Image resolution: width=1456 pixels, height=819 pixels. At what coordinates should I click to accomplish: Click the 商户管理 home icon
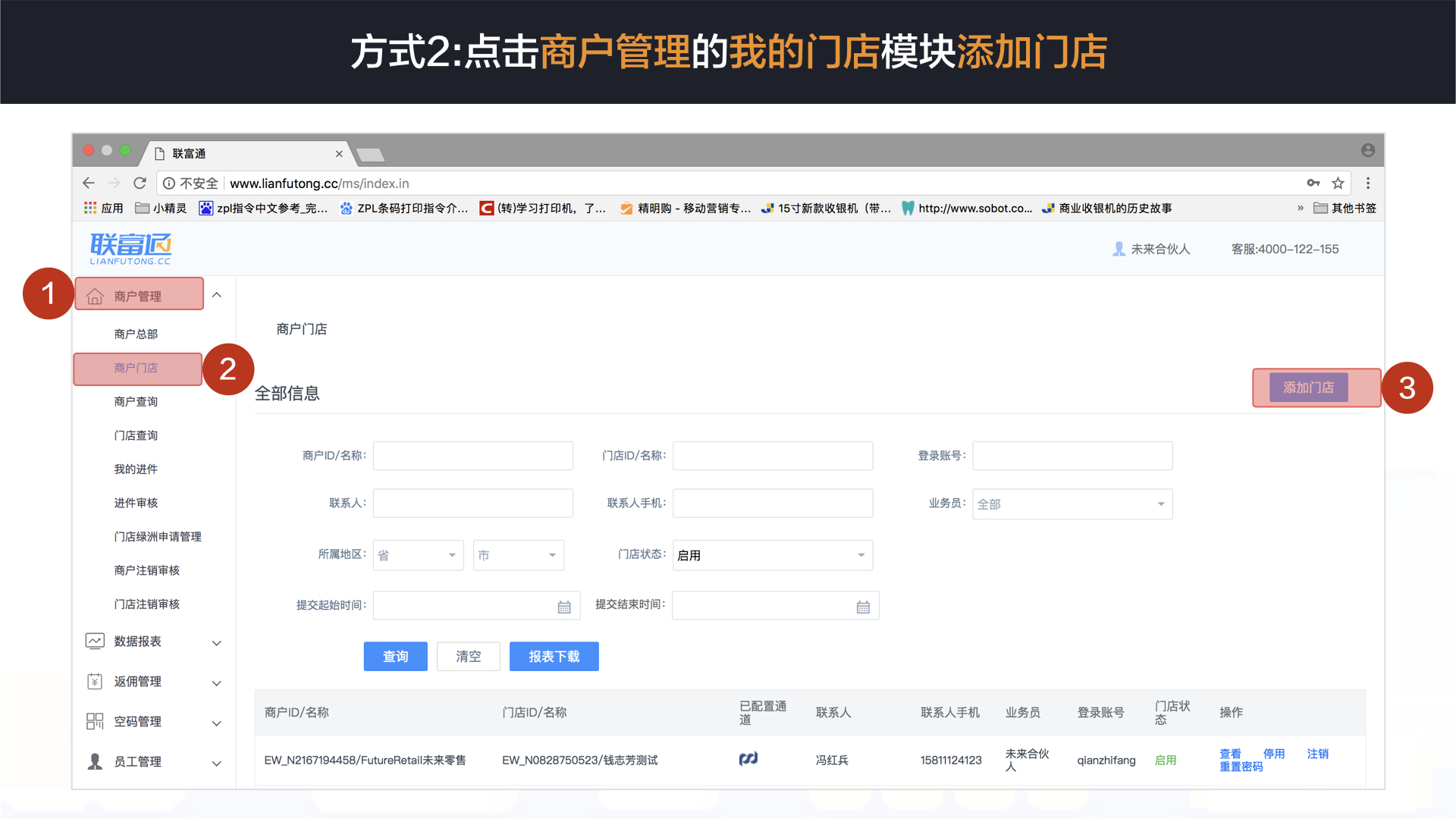(95, 296)
